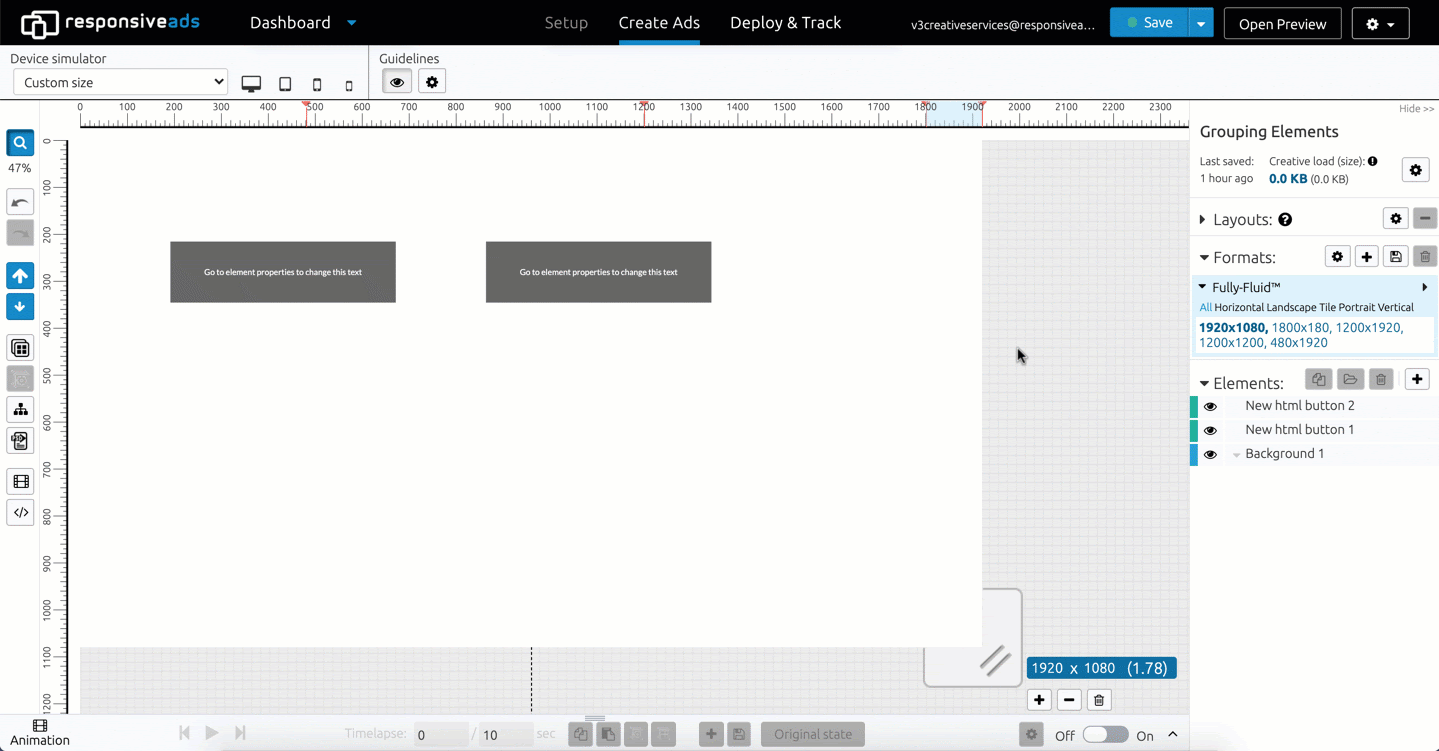Play the animation timeline
The image size is (1439, 751).
click(x=212, y=733)
